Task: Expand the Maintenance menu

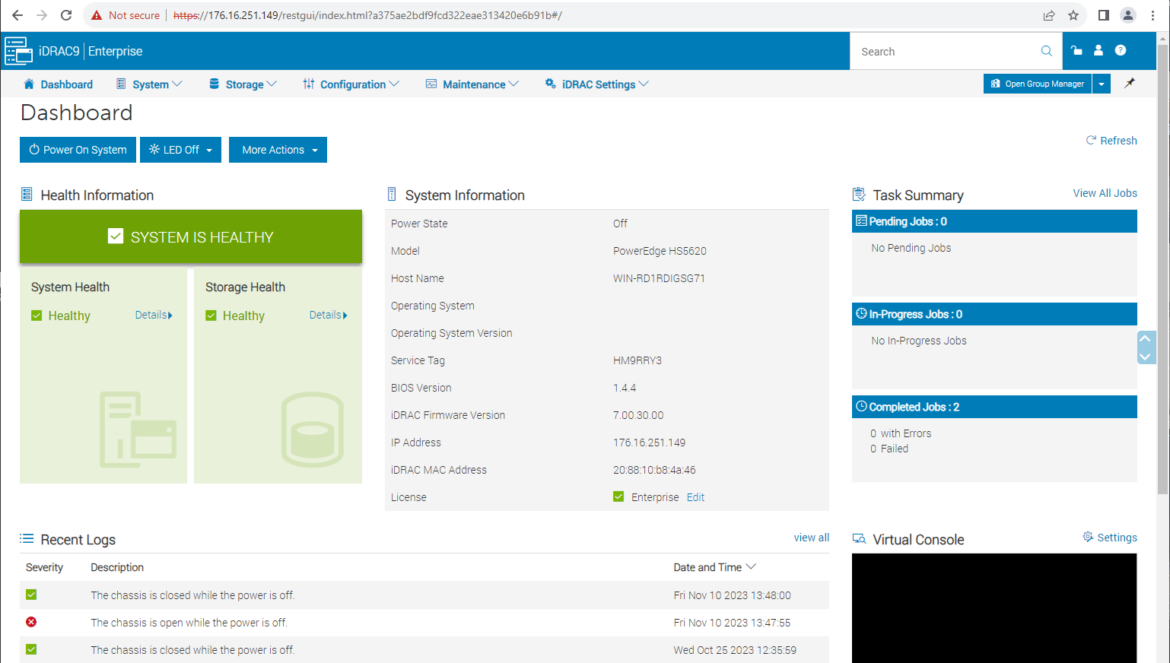Action: (472, 84)
